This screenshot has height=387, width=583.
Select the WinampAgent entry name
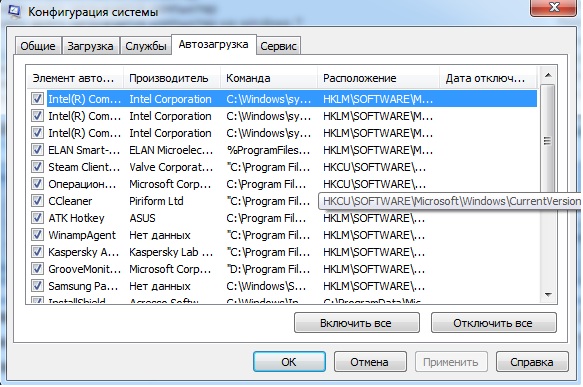pyautogui.click(x=82, y=235)
